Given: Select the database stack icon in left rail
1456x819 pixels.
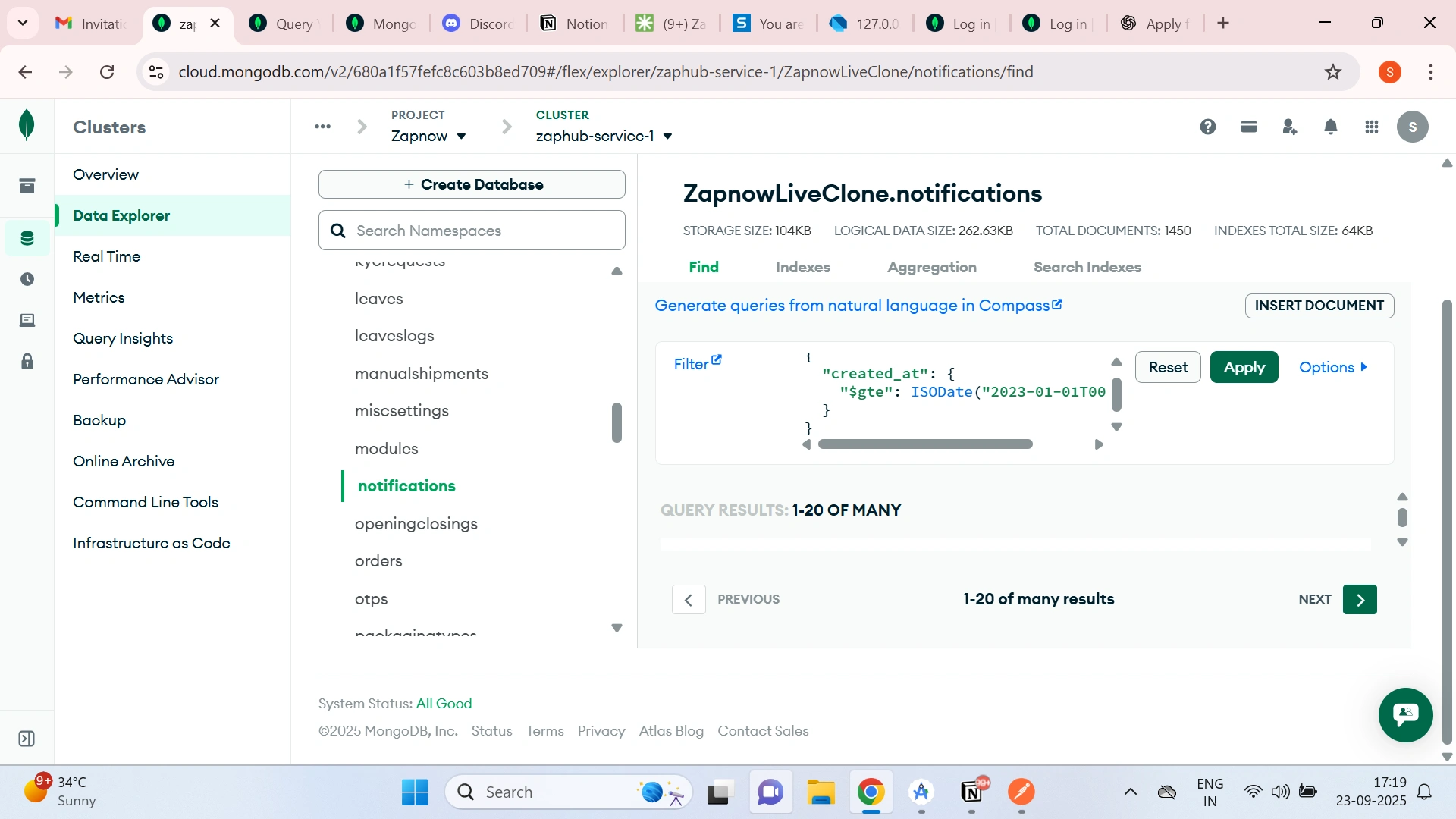Looking at the screenshot, I should (x=27, y=238).
